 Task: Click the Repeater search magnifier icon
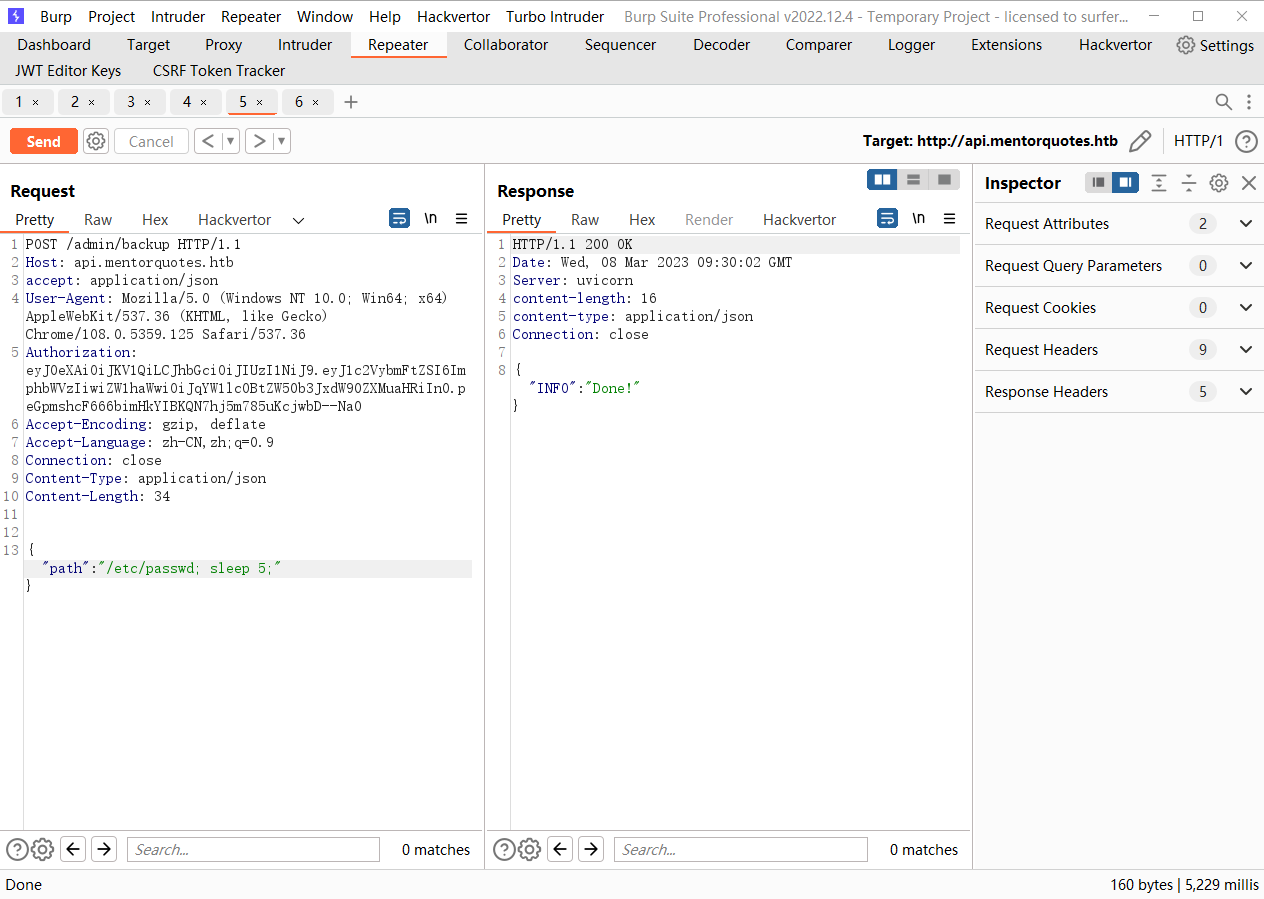[1223, 102]
